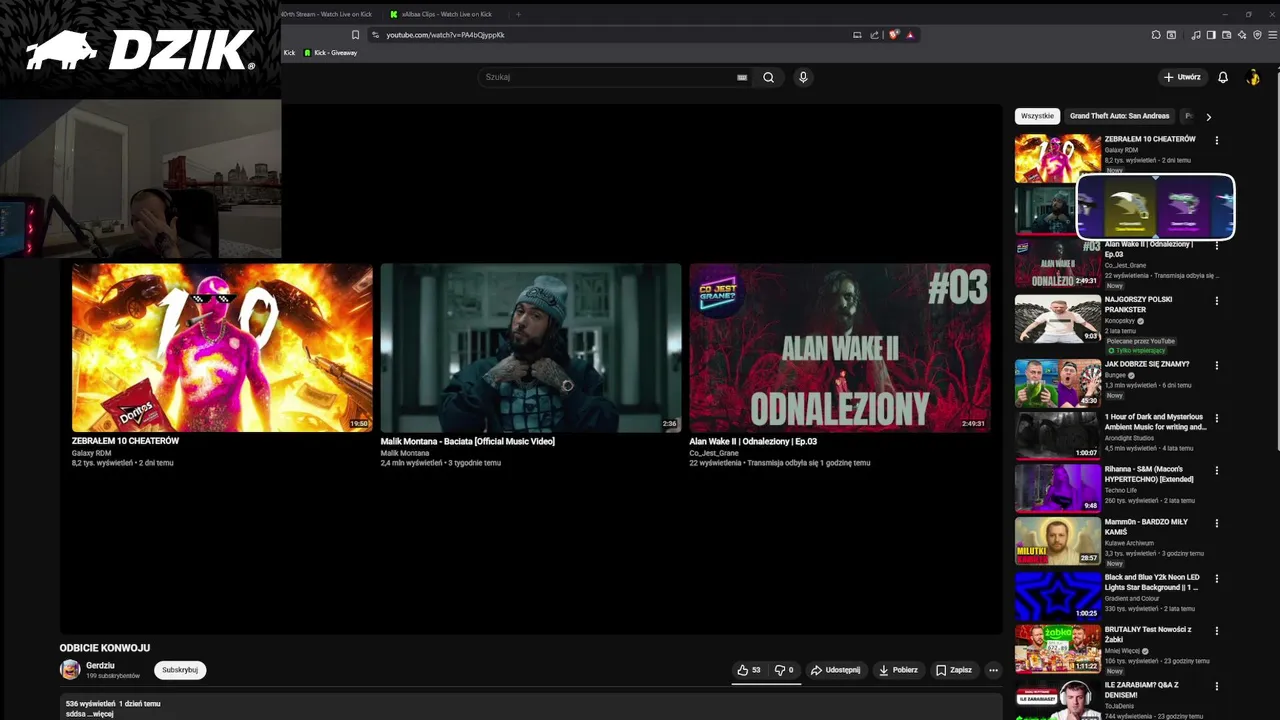The width and height of the screenshot is (1280, 720).
Task: Open site settings icon beside the URL
Action: click(375, 35)
